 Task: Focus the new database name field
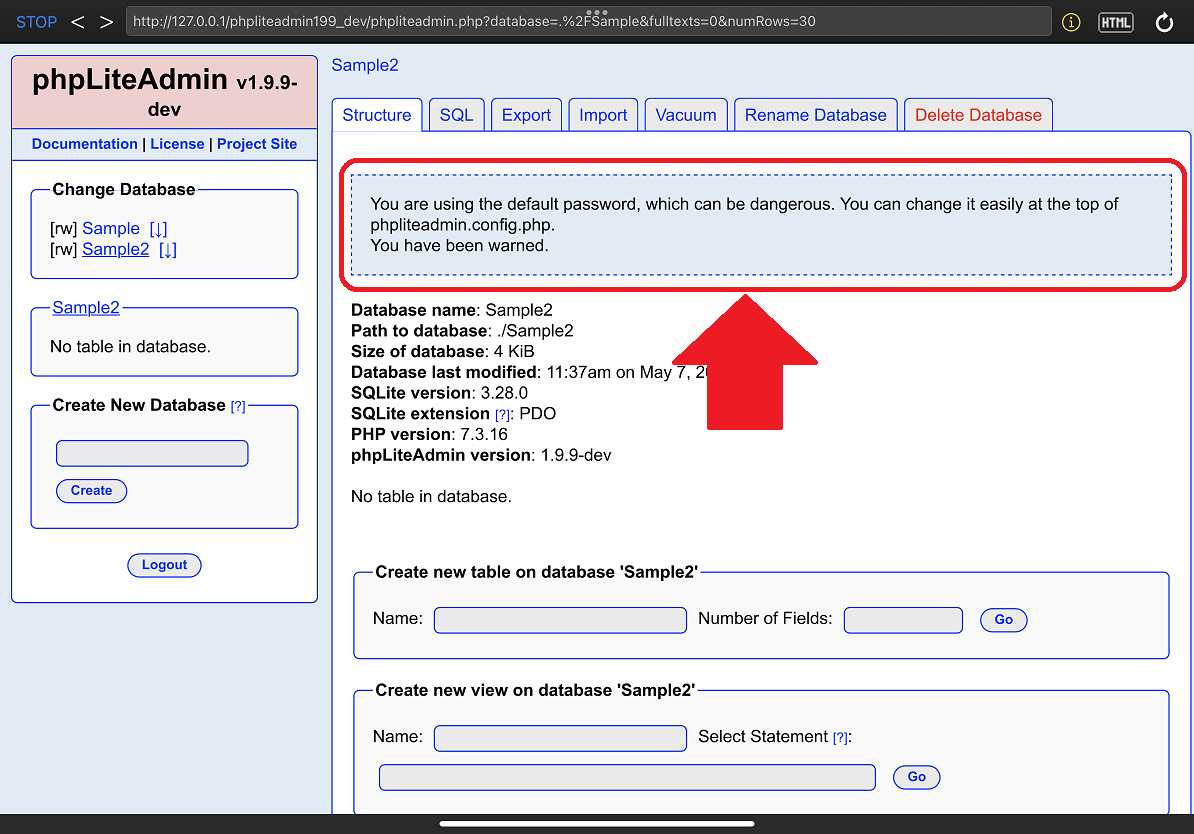point(152,453)
